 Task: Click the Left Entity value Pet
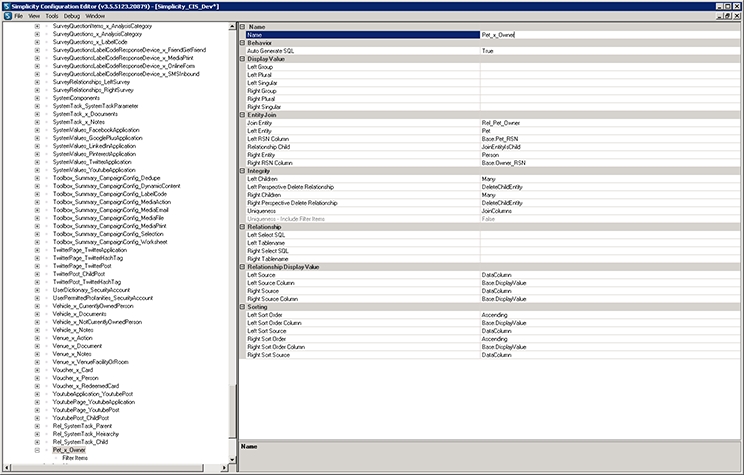coord(486,131)
